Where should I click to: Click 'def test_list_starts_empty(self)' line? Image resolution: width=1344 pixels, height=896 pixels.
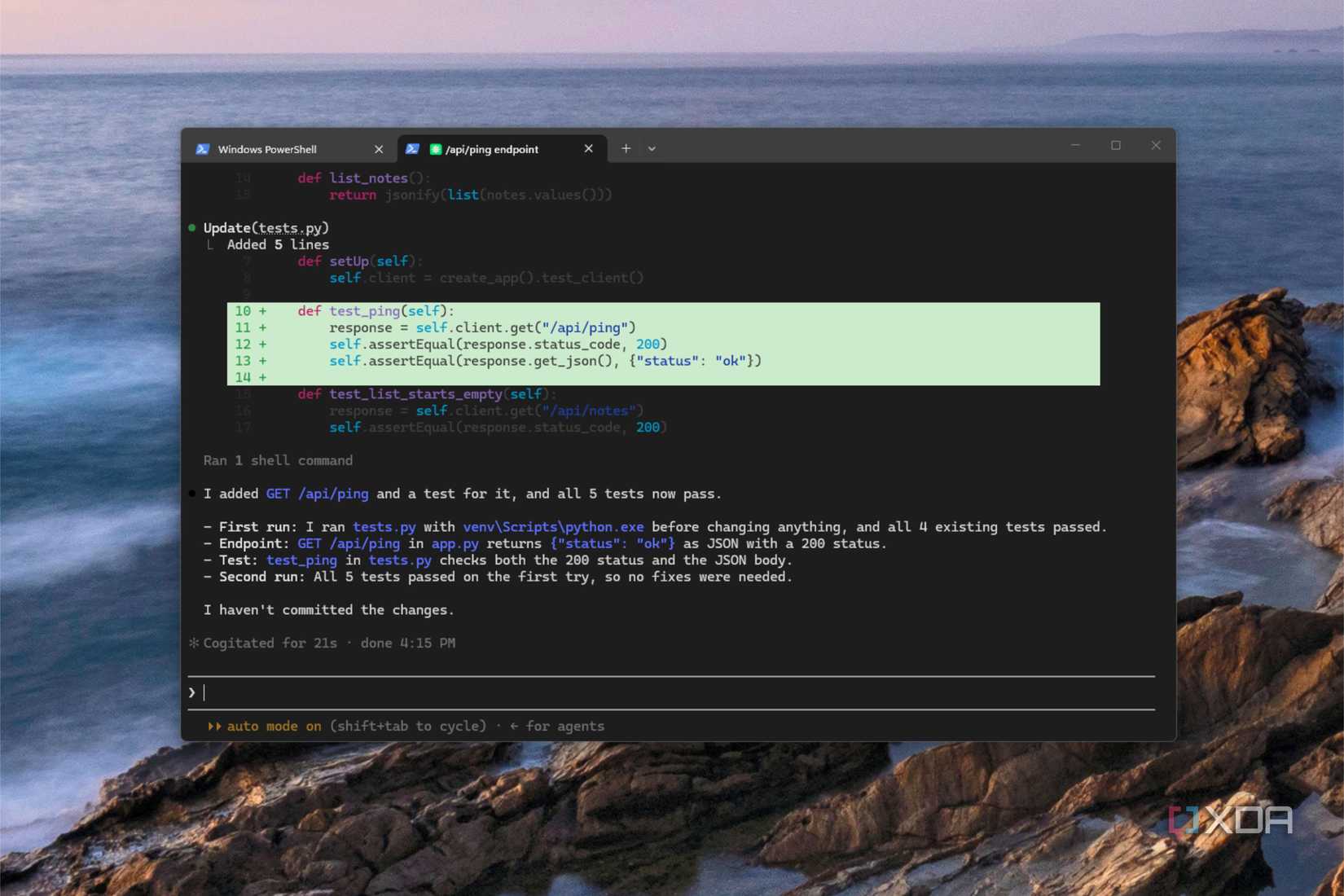(427, 394)
